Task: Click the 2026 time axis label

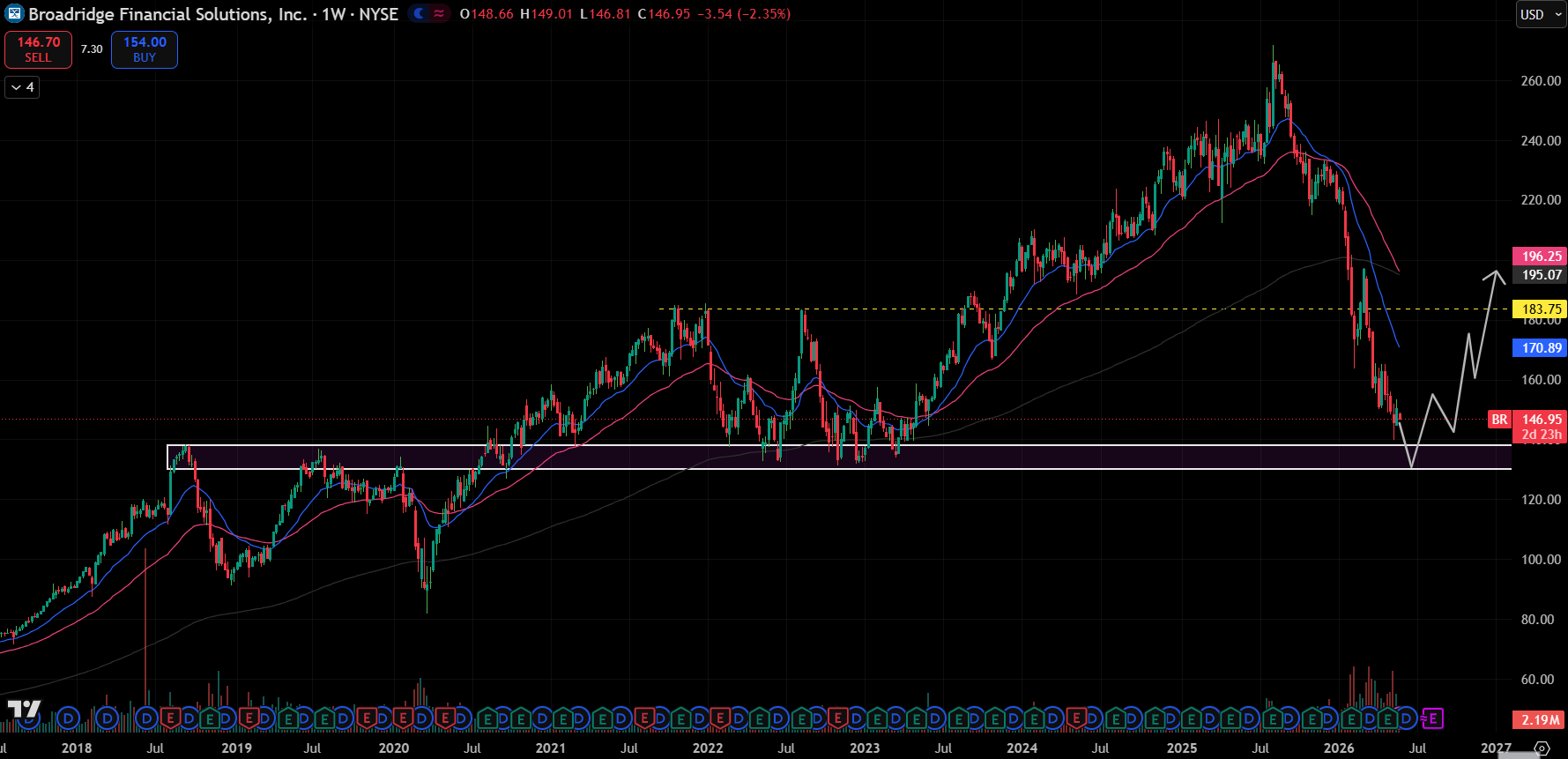Action: [x=1339, y=748]
